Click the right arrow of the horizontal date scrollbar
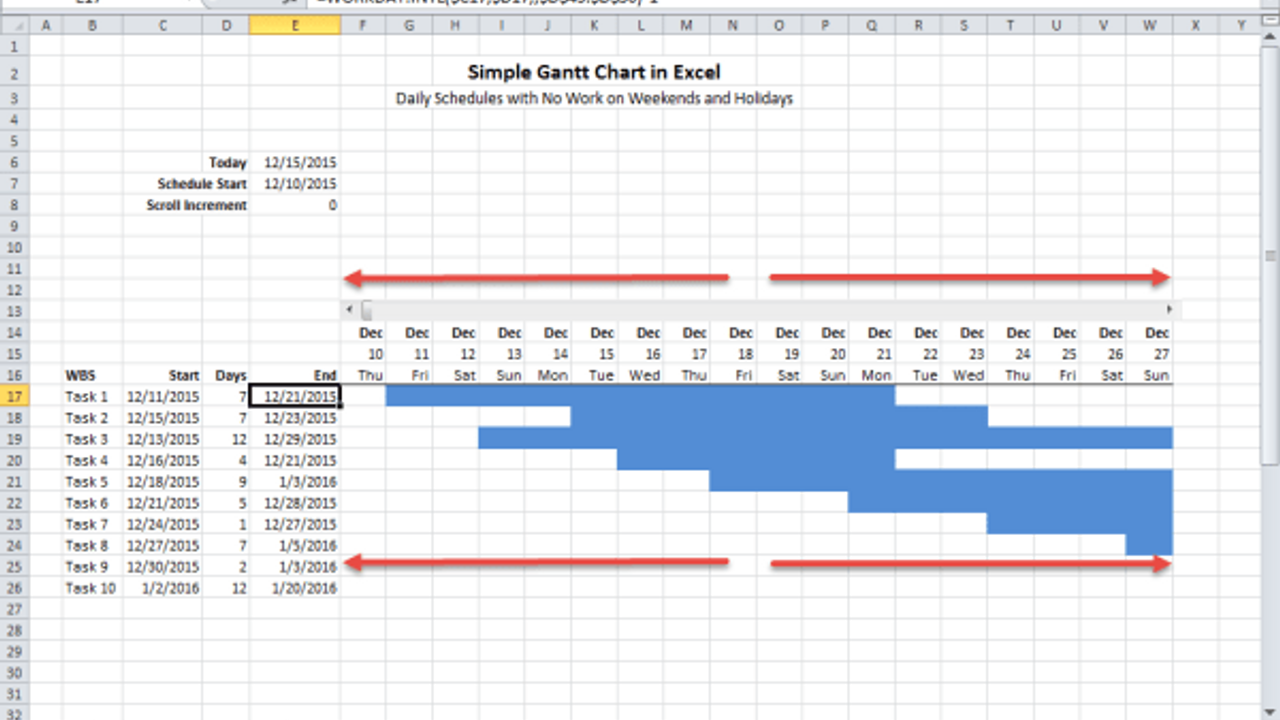The image size is (1280, 720). click(x=1168, y=310)
